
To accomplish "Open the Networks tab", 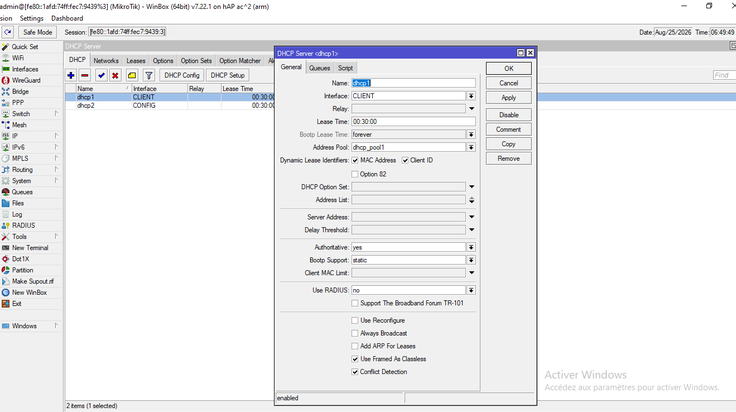I will tap(106, 61).
